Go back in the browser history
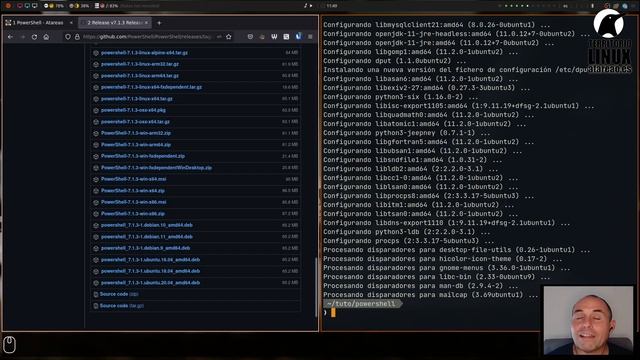Image resolution: width=640 pixels, height=360 pixels. tap(10, 37)
